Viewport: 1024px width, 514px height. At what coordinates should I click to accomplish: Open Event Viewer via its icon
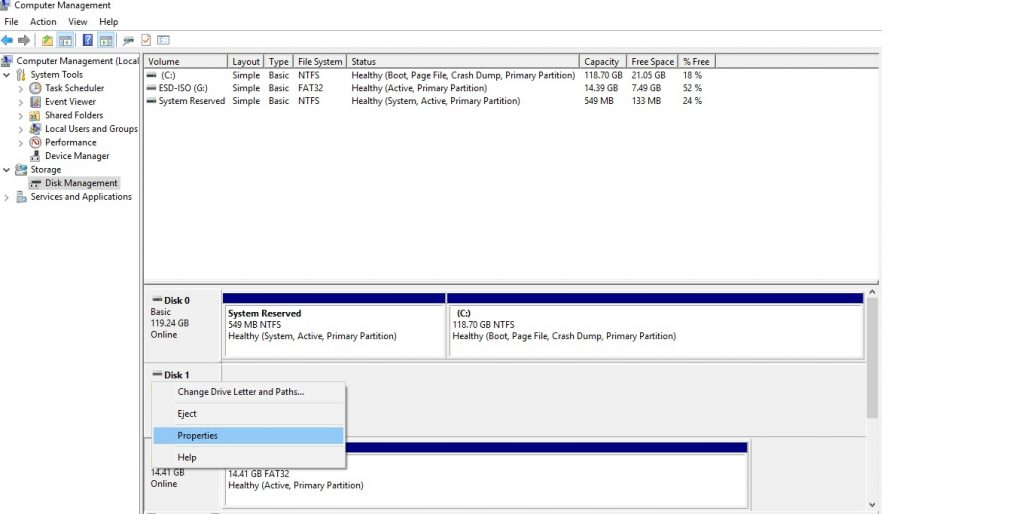click(35, 102)
